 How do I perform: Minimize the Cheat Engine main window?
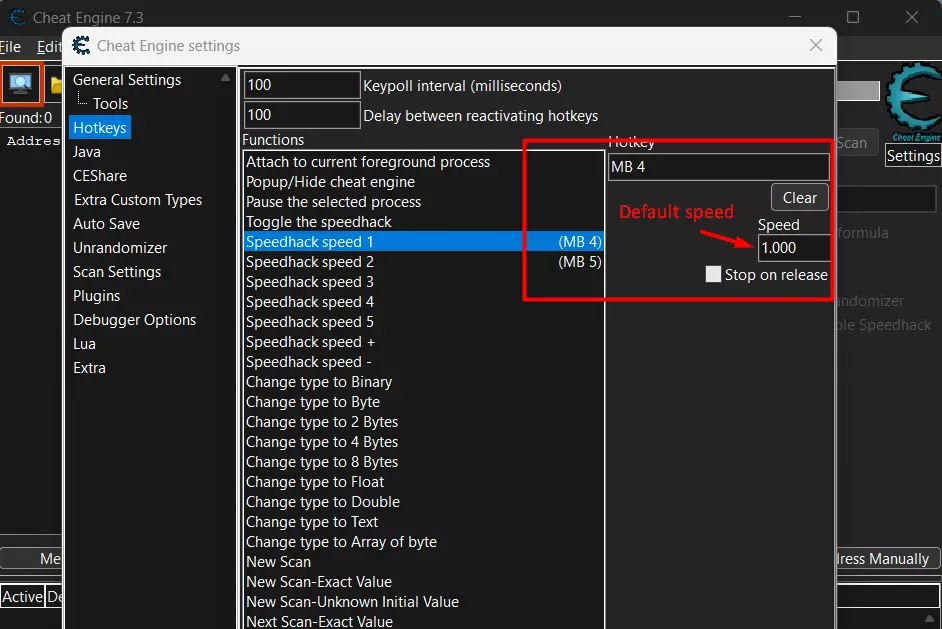point(795,17)
